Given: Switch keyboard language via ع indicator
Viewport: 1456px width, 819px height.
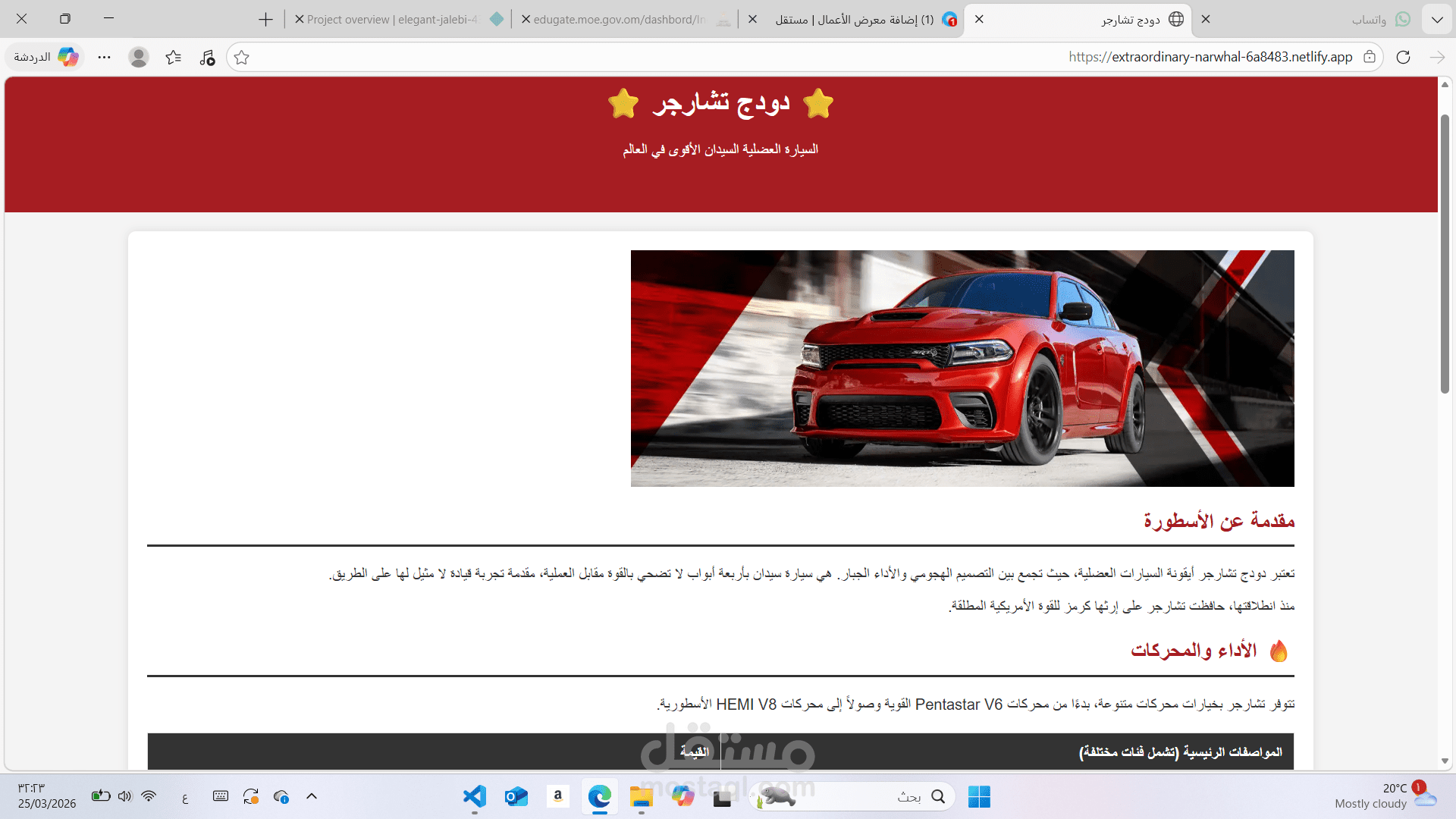Looking at the screenshot, I should (x=184, y=796).
